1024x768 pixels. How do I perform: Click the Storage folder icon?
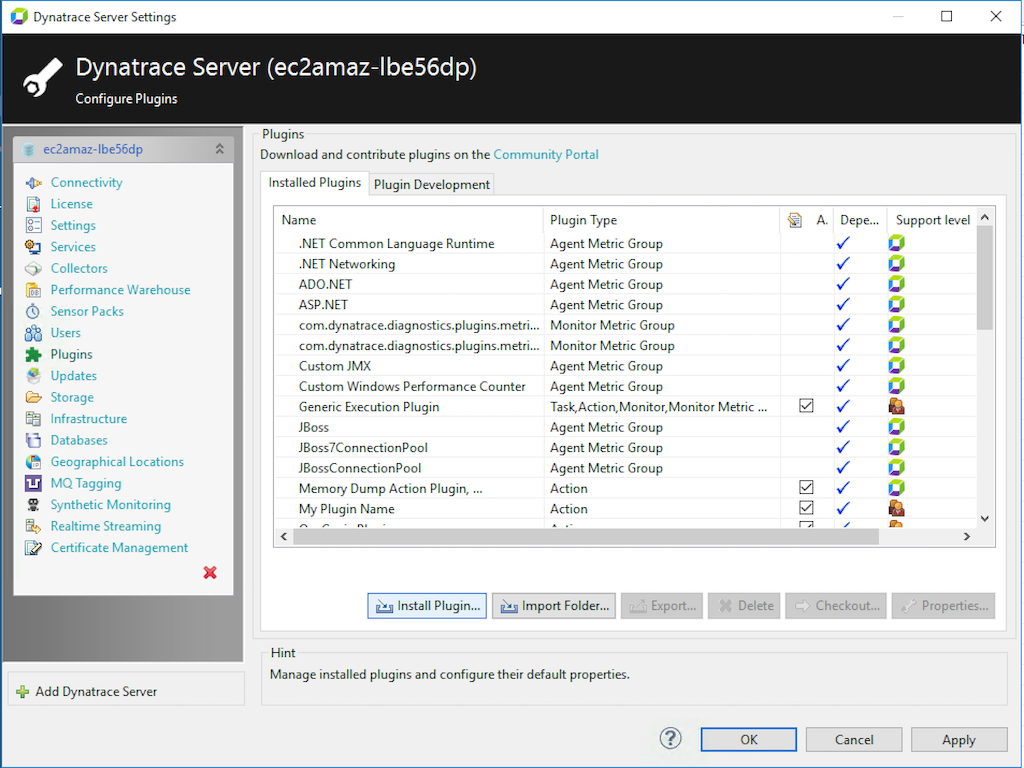(33, 397)
